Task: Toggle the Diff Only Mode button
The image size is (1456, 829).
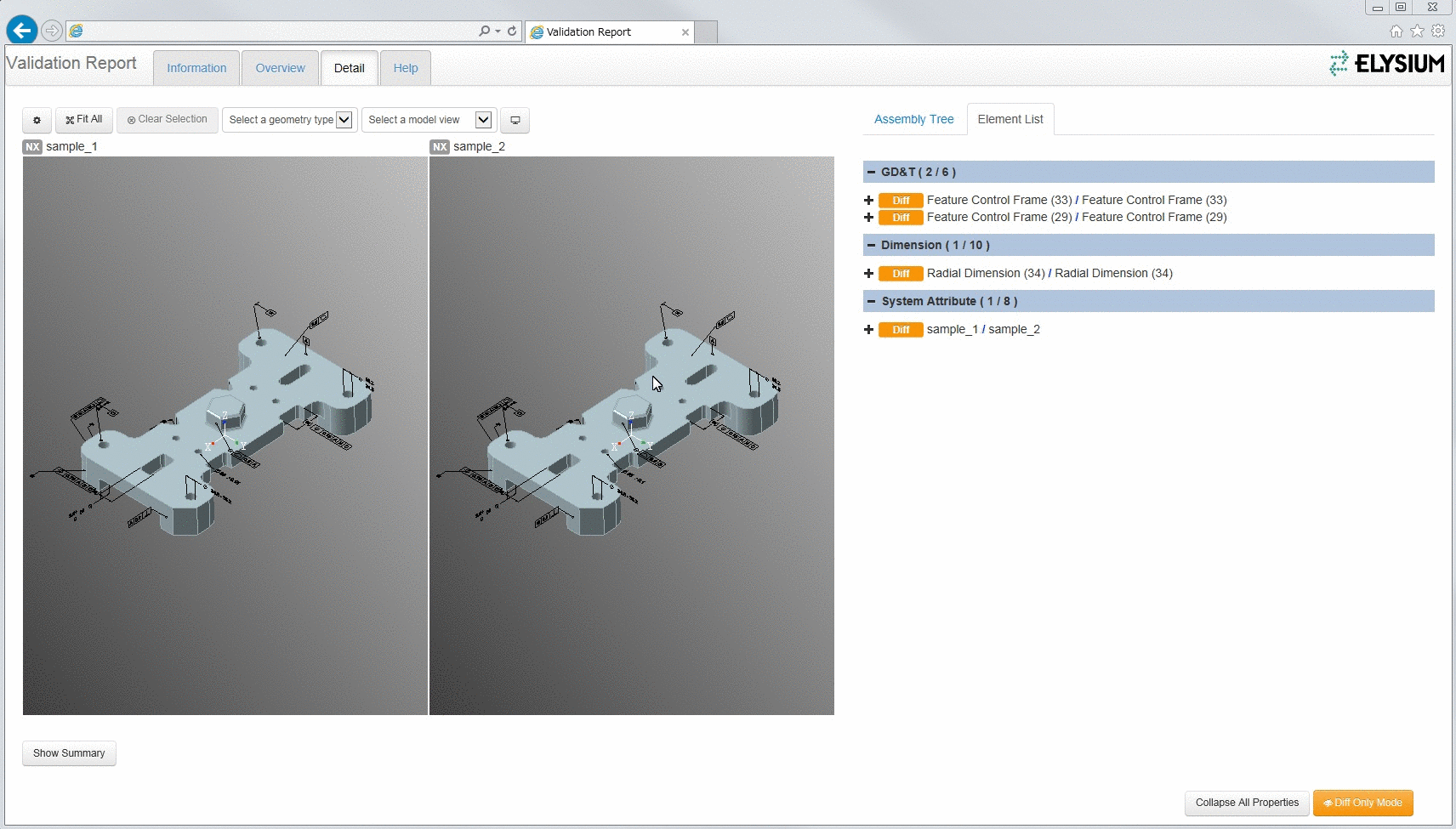Action: point(1362,803)
